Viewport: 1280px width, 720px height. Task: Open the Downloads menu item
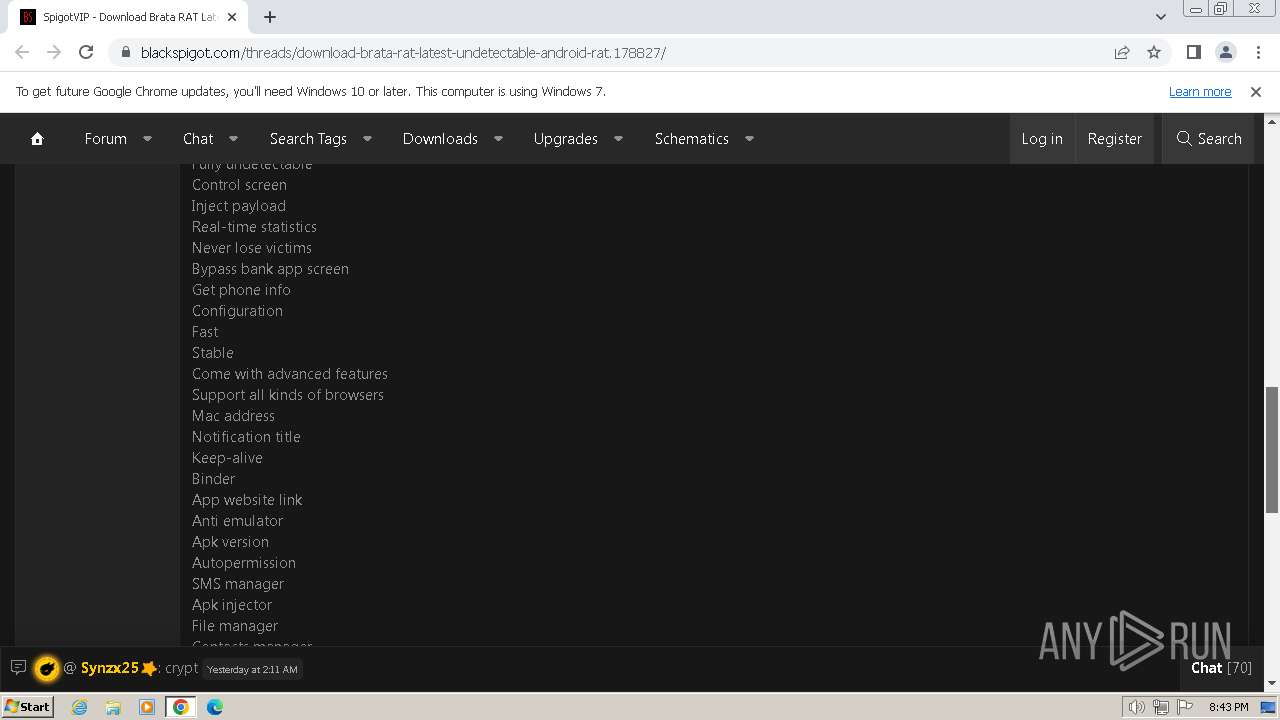click(440, 139)
